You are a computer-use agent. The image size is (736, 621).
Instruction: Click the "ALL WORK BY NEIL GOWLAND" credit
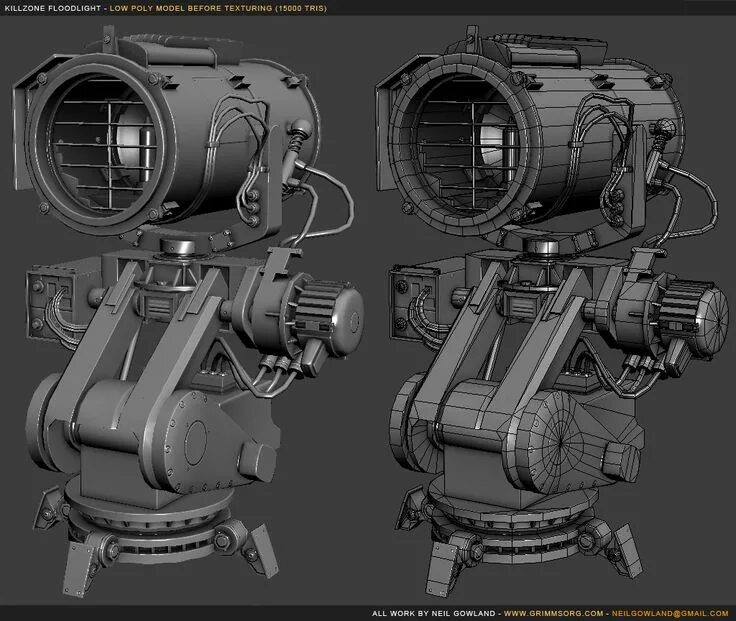(x=433, y=613)
